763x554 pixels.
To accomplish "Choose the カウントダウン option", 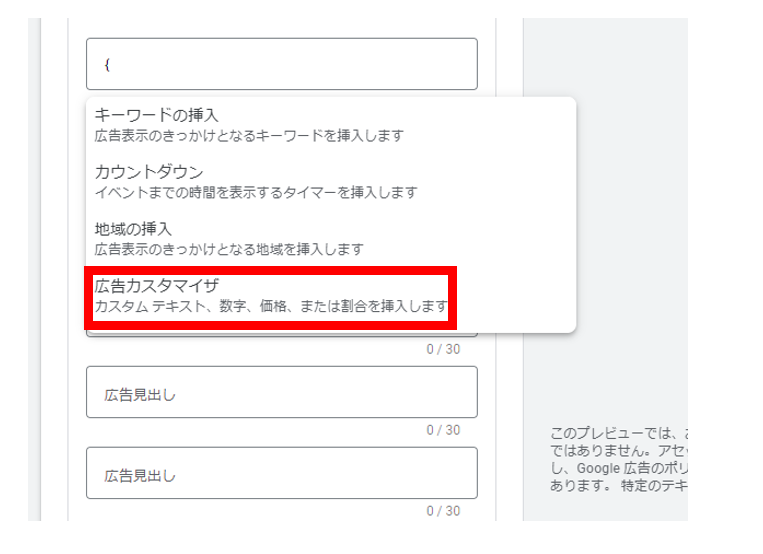I will [331, 182].
